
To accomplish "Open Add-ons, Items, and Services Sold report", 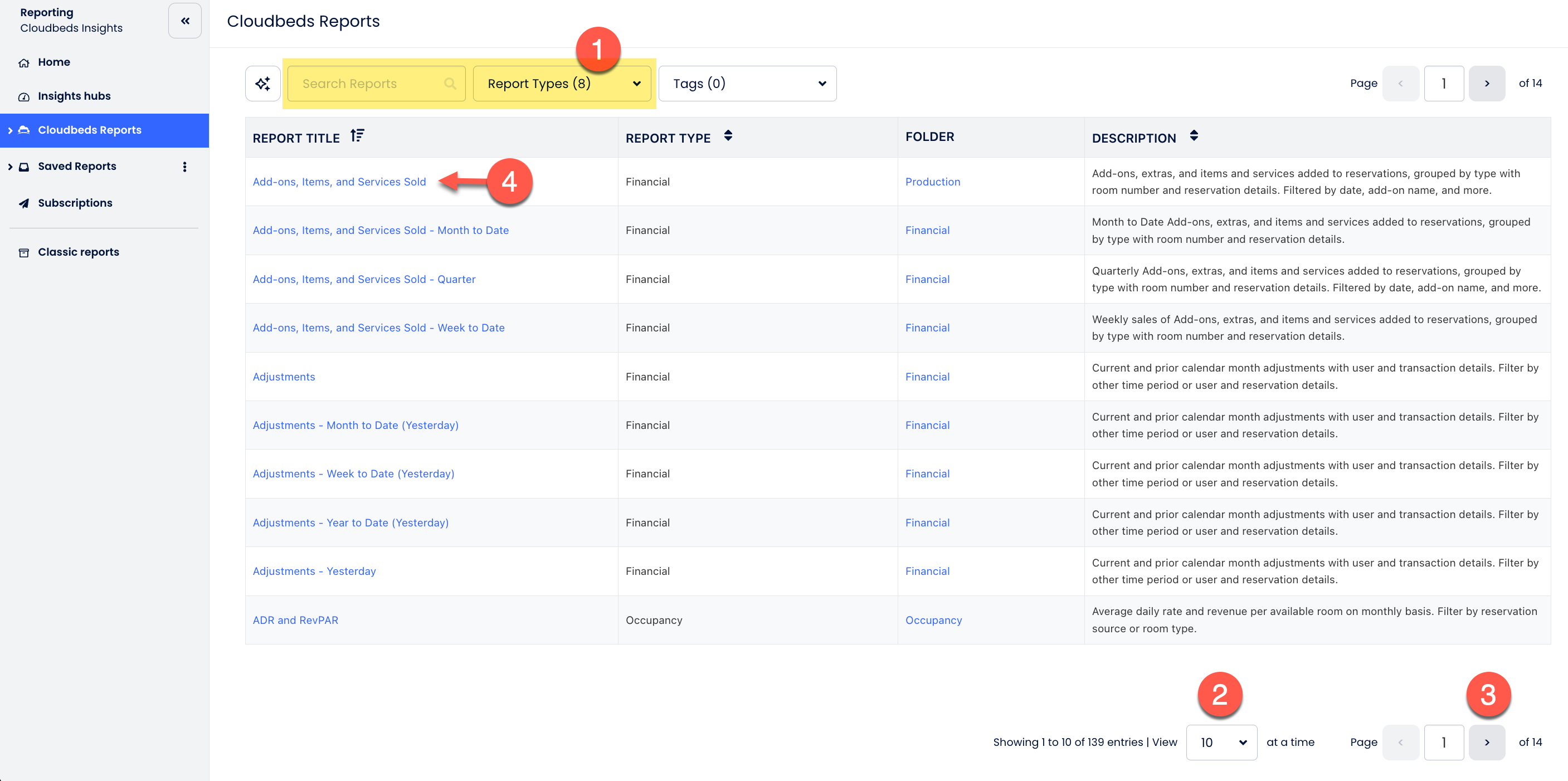I will point(339,182).
